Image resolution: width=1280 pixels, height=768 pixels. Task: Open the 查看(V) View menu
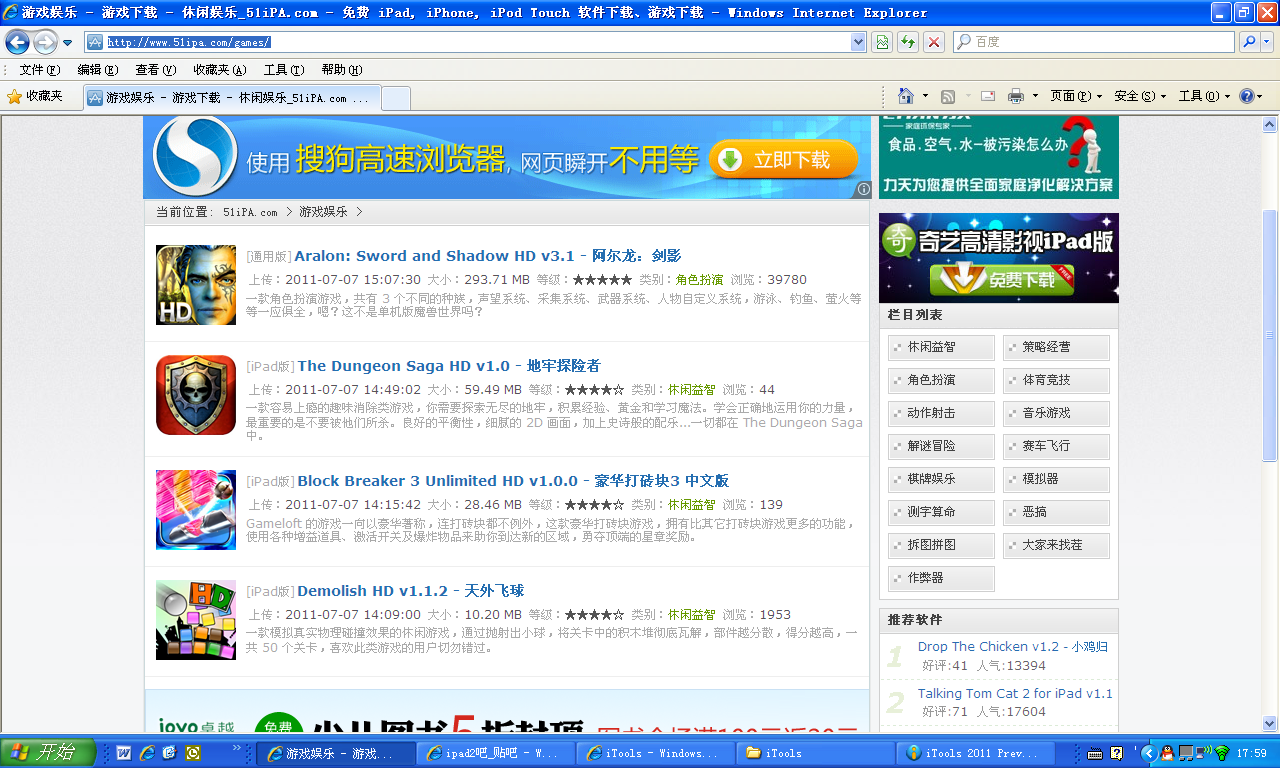155,70
